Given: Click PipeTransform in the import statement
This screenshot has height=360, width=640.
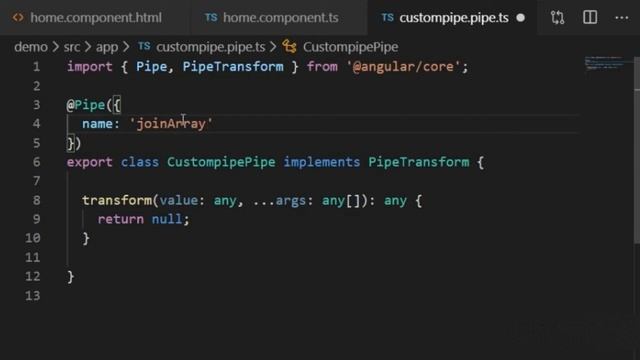Looking at the screenshot, I should tap(233, 67).
